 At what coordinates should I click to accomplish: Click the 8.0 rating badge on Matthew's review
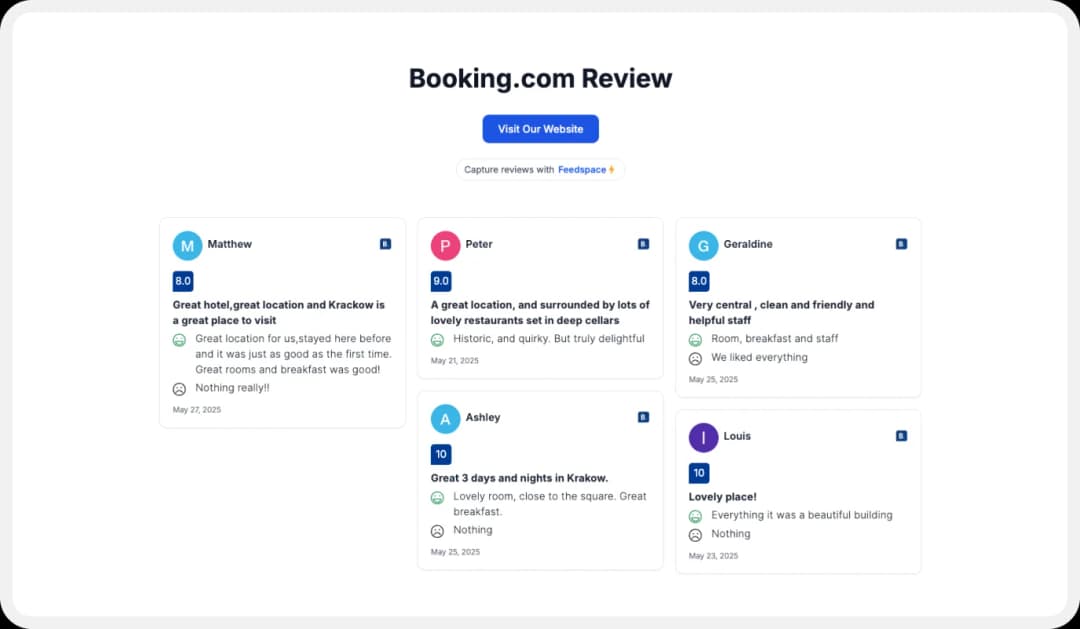tap(183, 281)
